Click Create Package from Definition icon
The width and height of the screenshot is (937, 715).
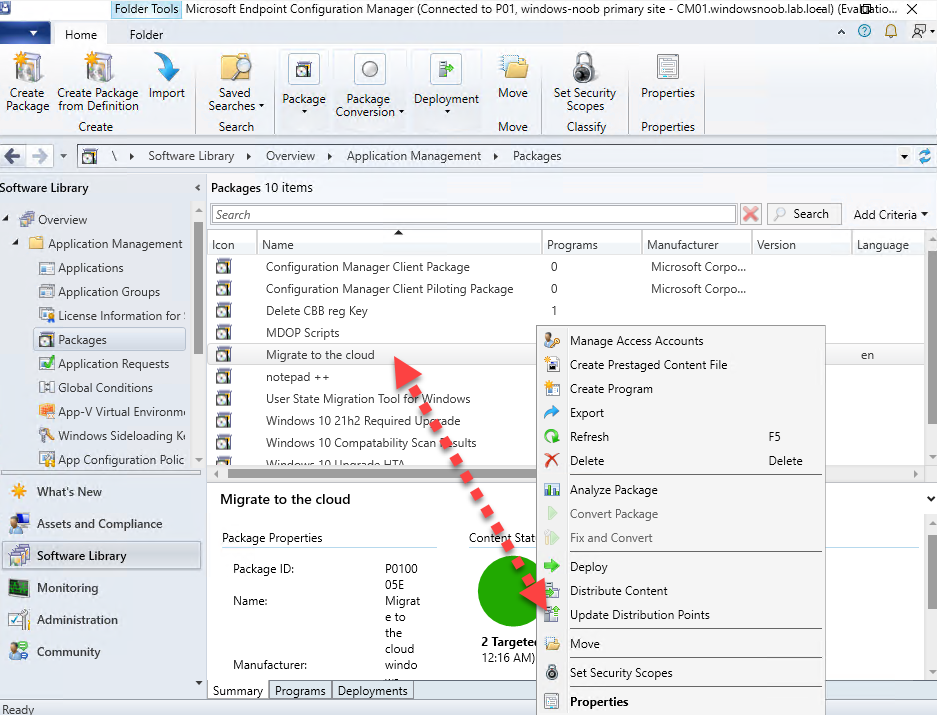98,82
